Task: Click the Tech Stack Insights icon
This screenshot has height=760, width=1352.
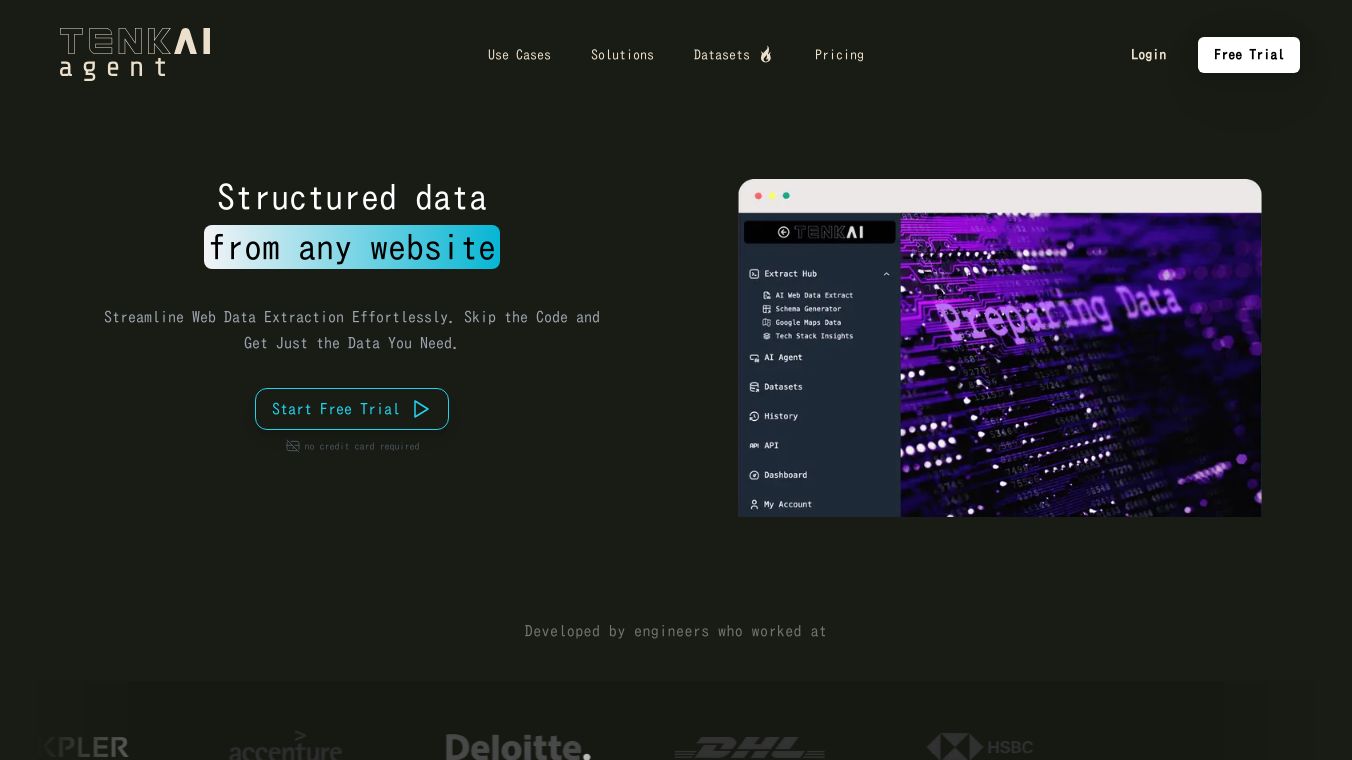Action: [767, 336]
